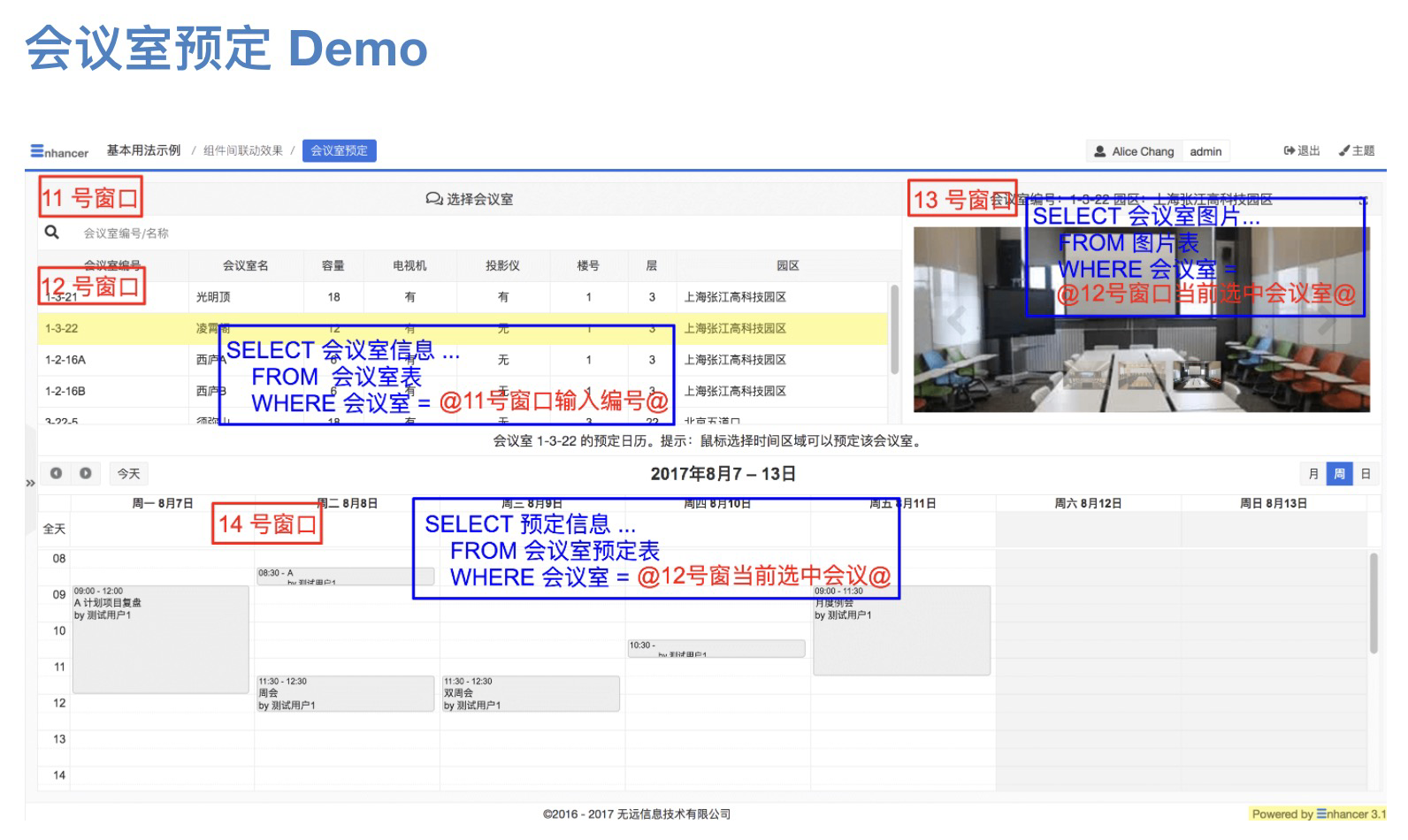
Task: Sort by 园区 column header
Action: pyautogui.click(x=787, y=265)
